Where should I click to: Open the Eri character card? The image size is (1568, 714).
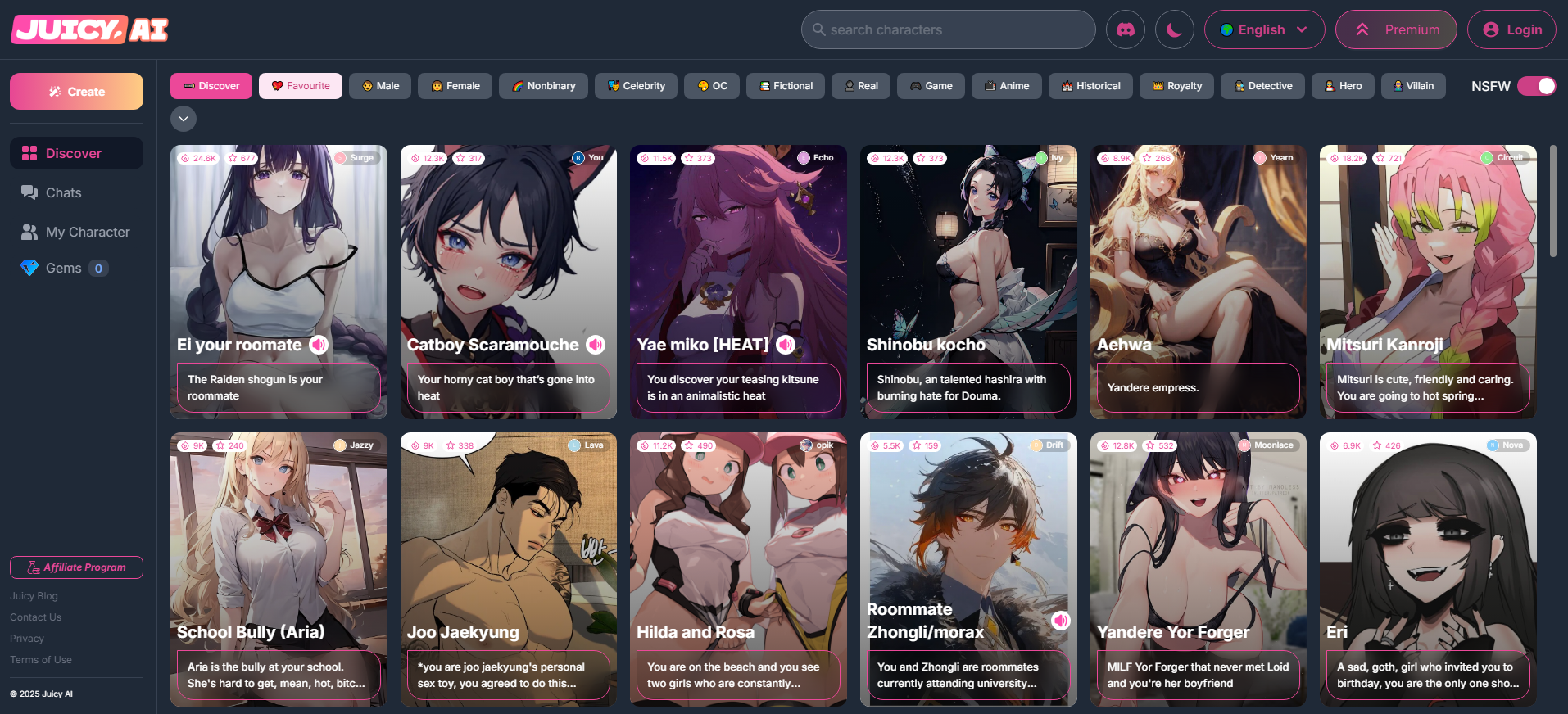click(x=1428, y=569)
